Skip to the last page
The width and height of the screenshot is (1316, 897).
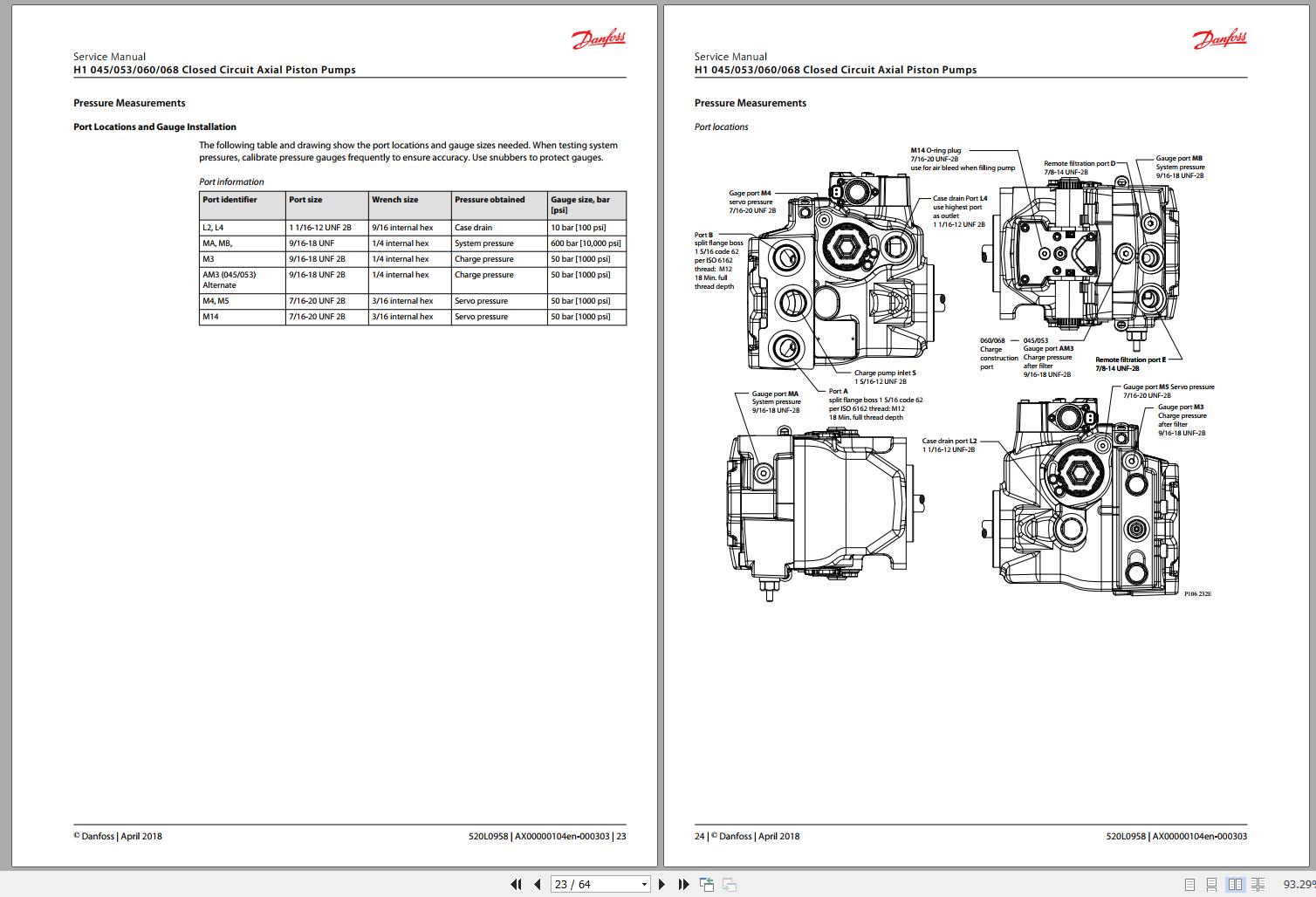[683, 884]
